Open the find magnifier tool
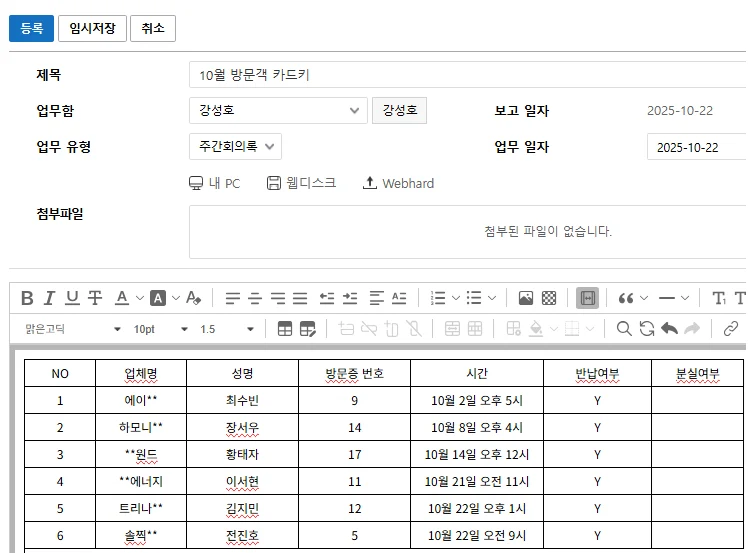Image resolution: width=748 pixels, height=553 pixels. point(624,328)
